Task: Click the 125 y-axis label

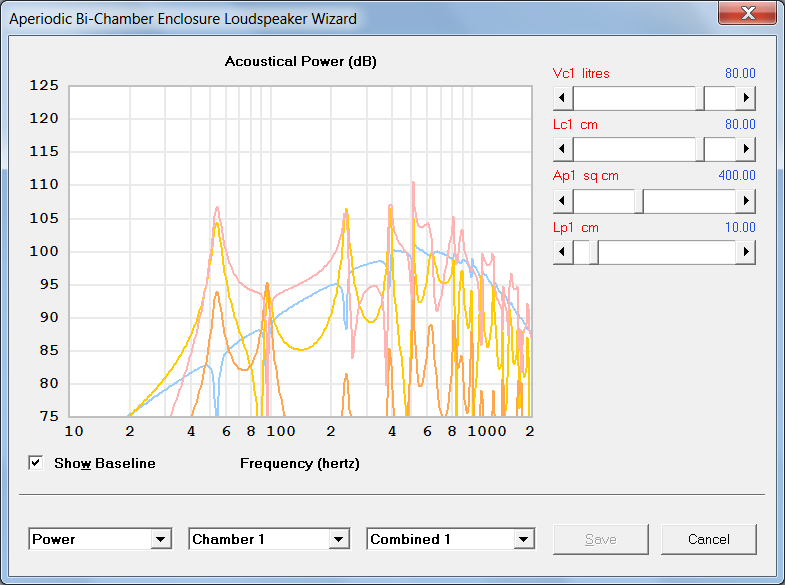Action: click(44, 86)
